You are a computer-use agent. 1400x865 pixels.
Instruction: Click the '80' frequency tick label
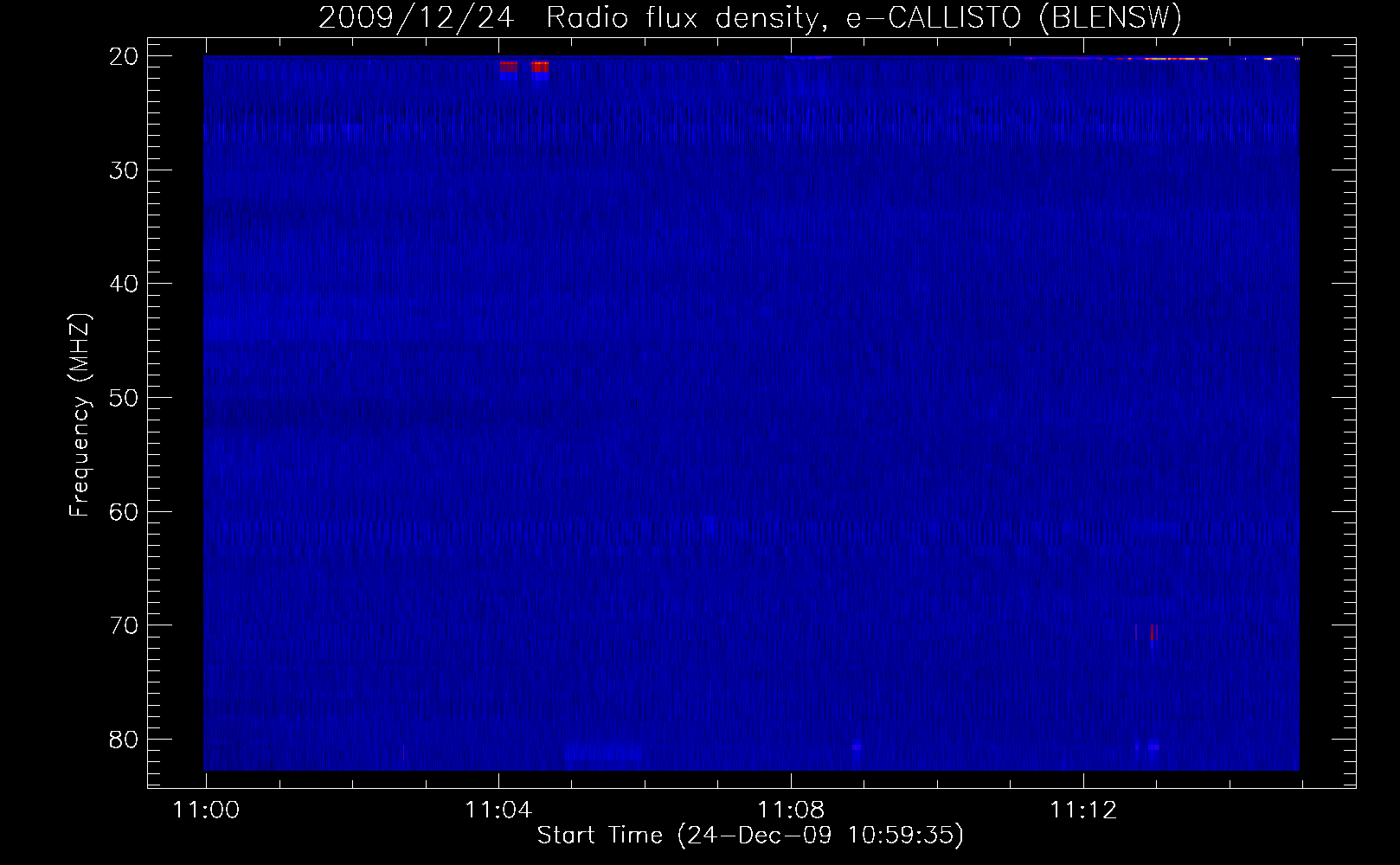pyautogui.click(x=124, y=740)
